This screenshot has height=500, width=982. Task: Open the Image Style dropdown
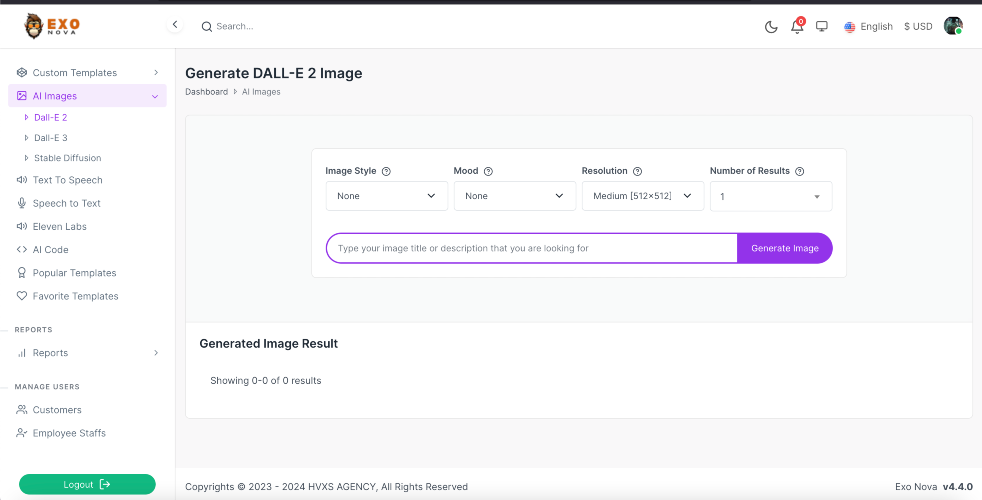[x=386, y=196]
